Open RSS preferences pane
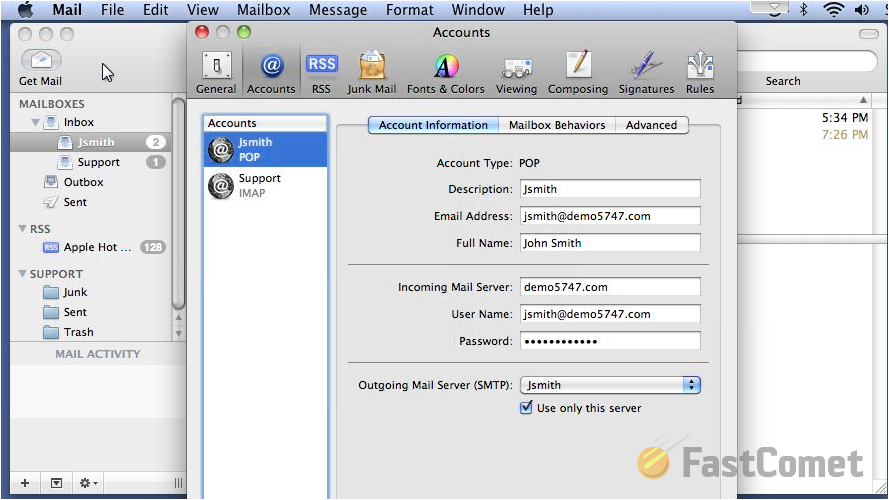This screenshot has width=889, height=500. pyautogui.click(x=321, y=73)
